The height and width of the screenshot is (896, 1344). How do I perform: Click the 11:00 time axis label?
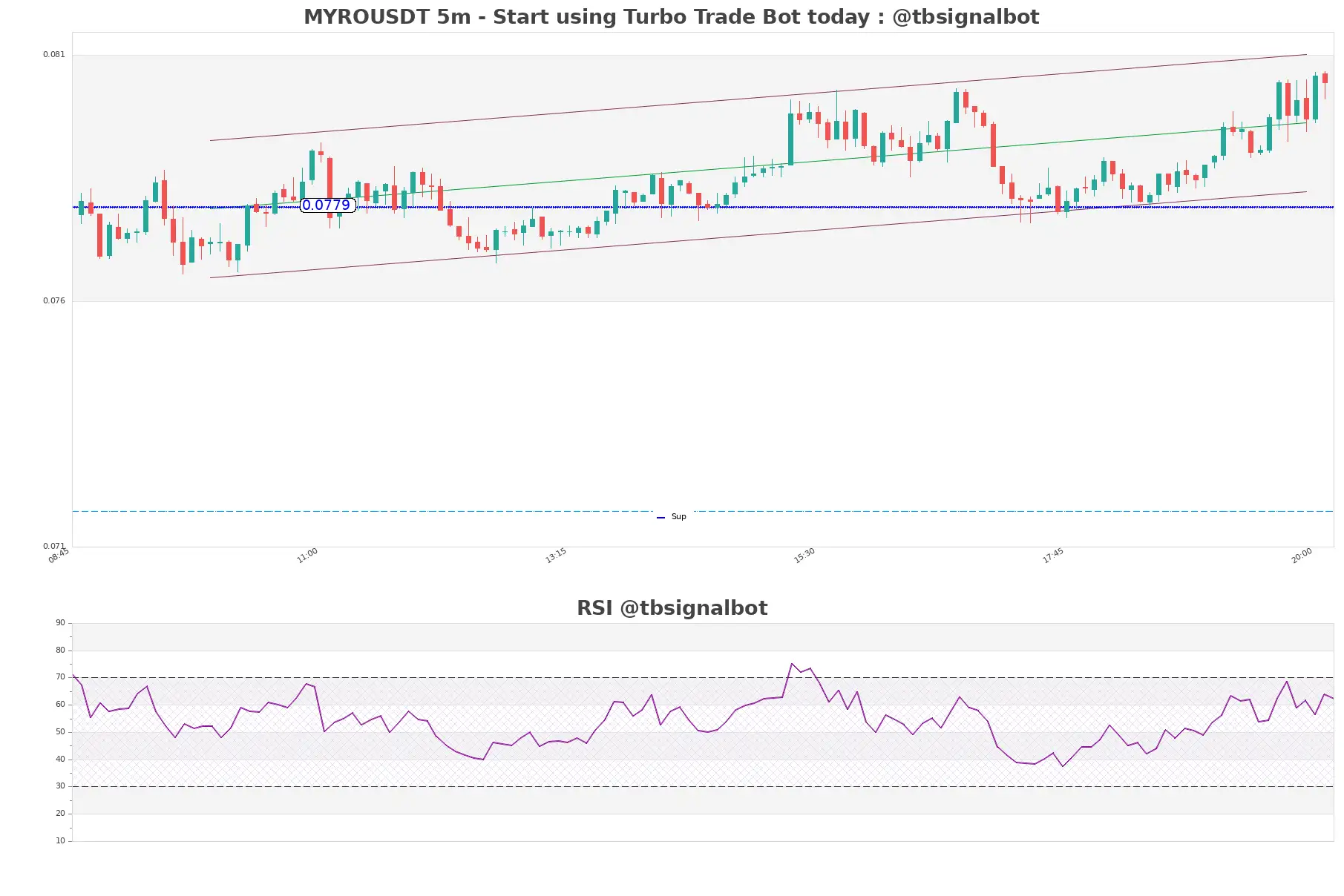[x=307, y=556]
